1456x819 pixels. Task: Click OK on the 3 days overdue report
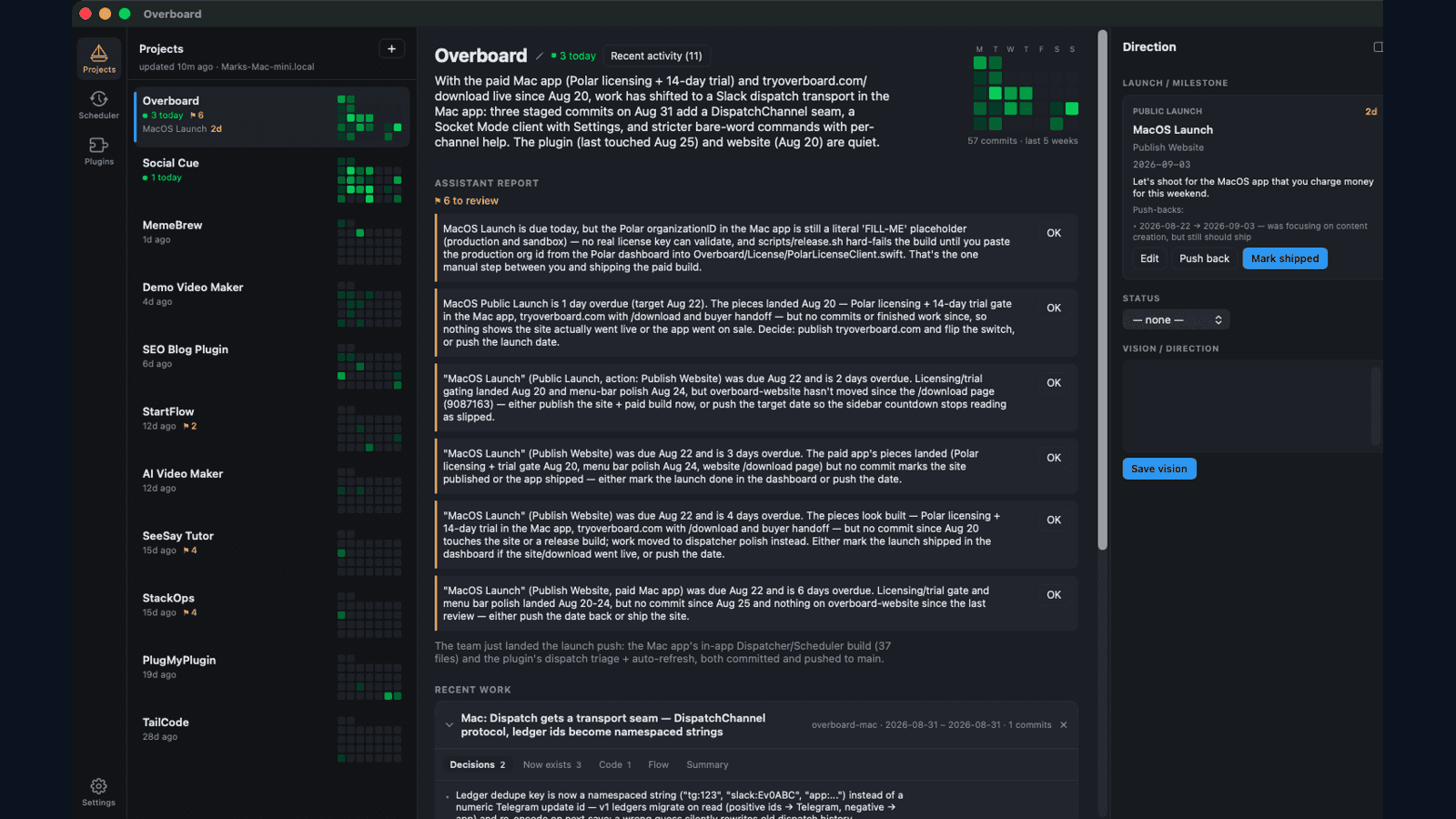1054,458
